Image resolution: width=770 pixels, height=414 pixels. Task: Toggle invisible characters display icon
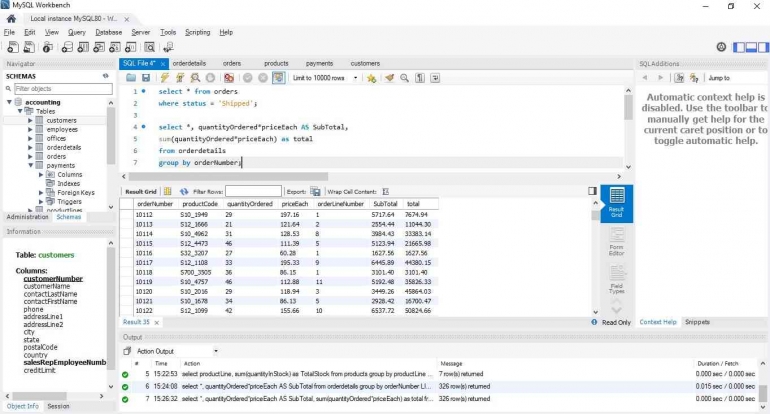420,78
